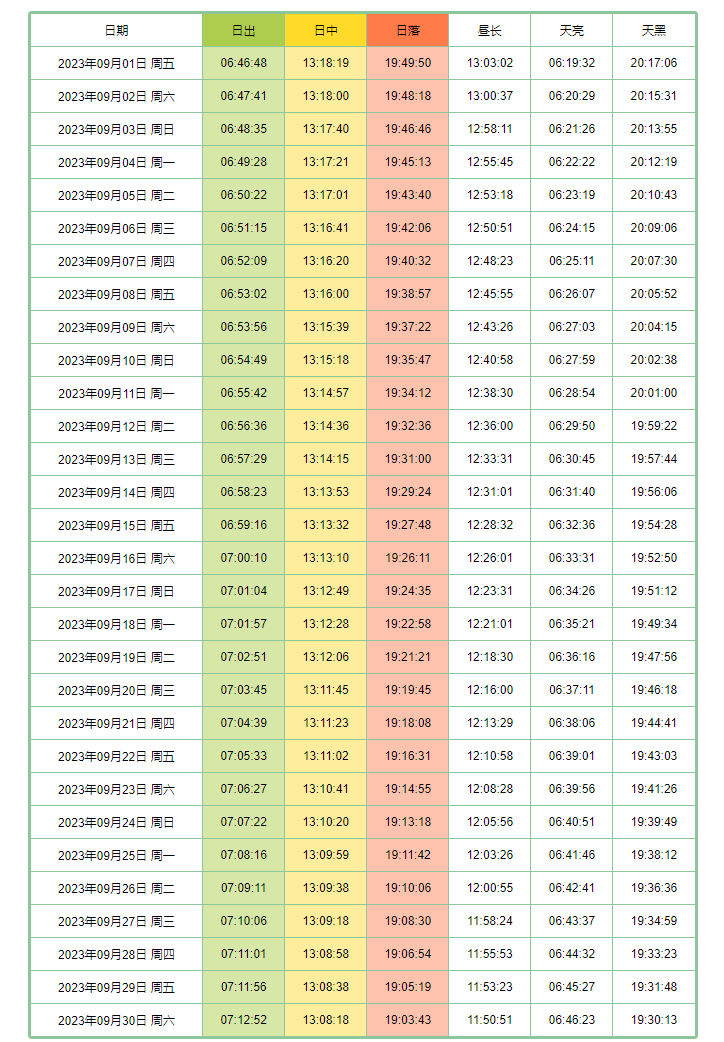This screenshot has height=1042, width=724.
Task: Click the 日出 column header
Action: tap(243, 31)
